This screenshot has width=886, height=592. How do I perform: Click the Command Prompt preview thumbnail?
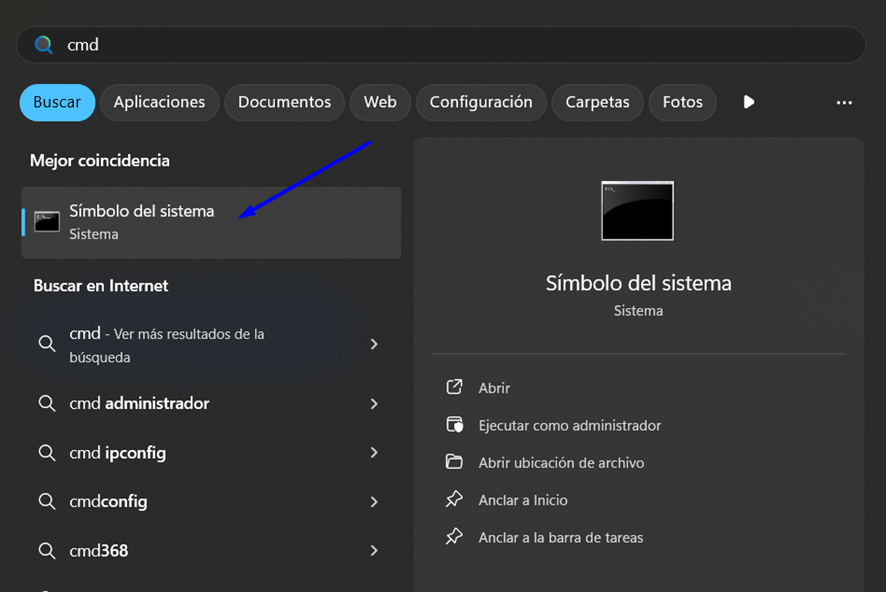pyautogui.click(x=637, y=210)
